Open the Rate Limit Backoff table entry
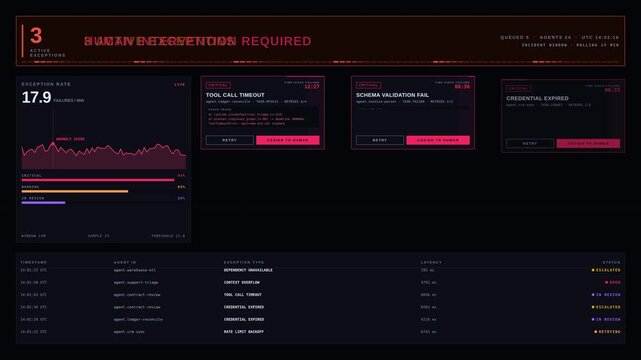641x360 pixels. pos(244,332)
